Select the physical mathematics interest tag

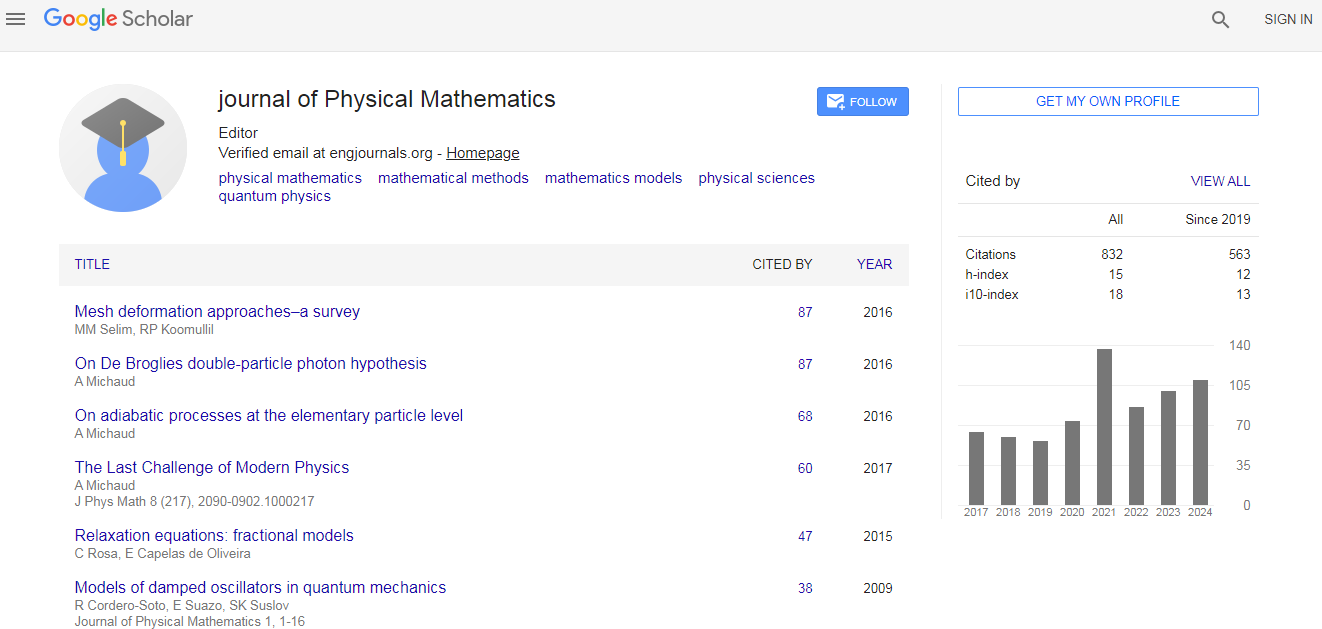(x=290, y=178)
